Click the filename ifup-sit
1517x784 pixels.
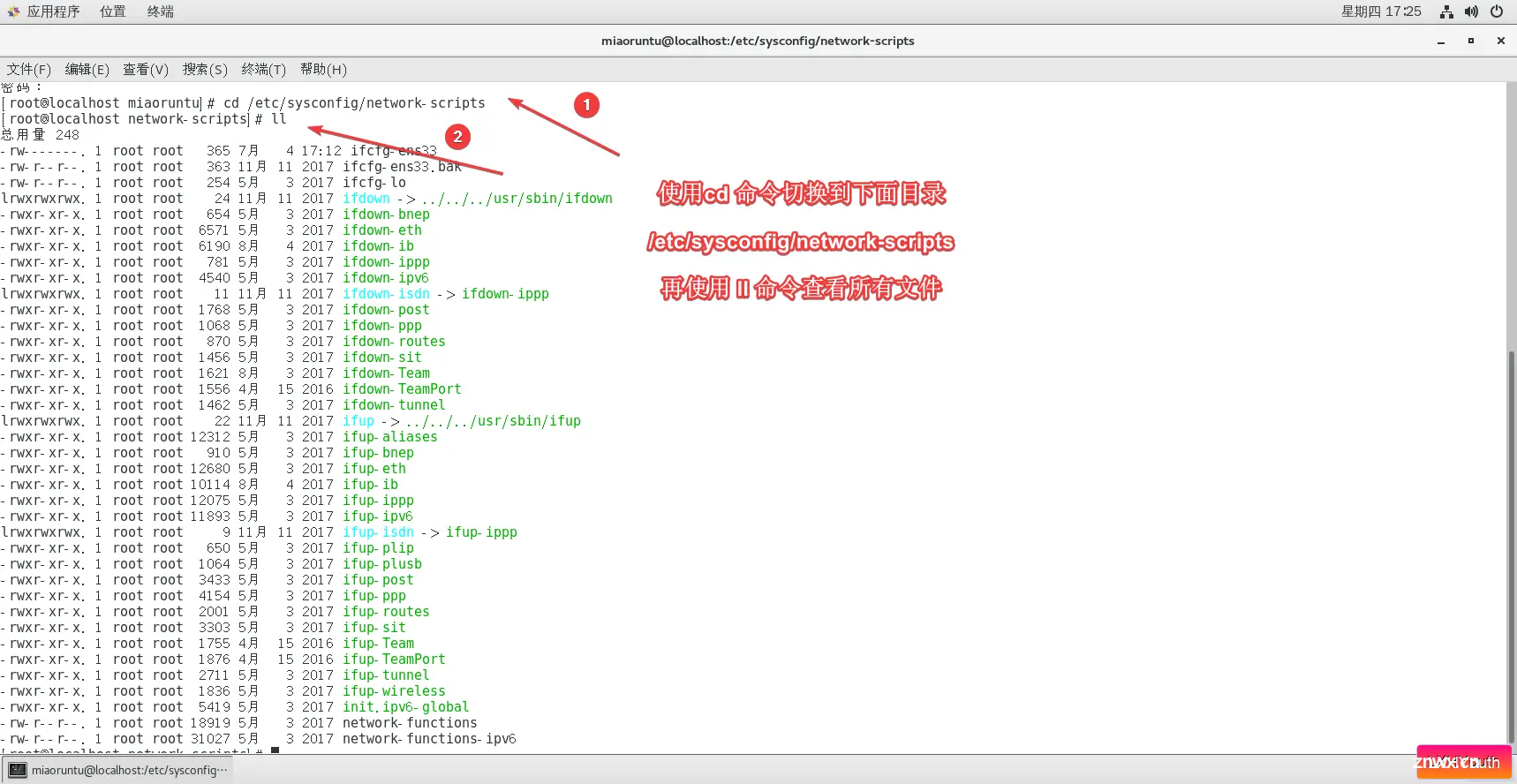(x=374, y=628)
